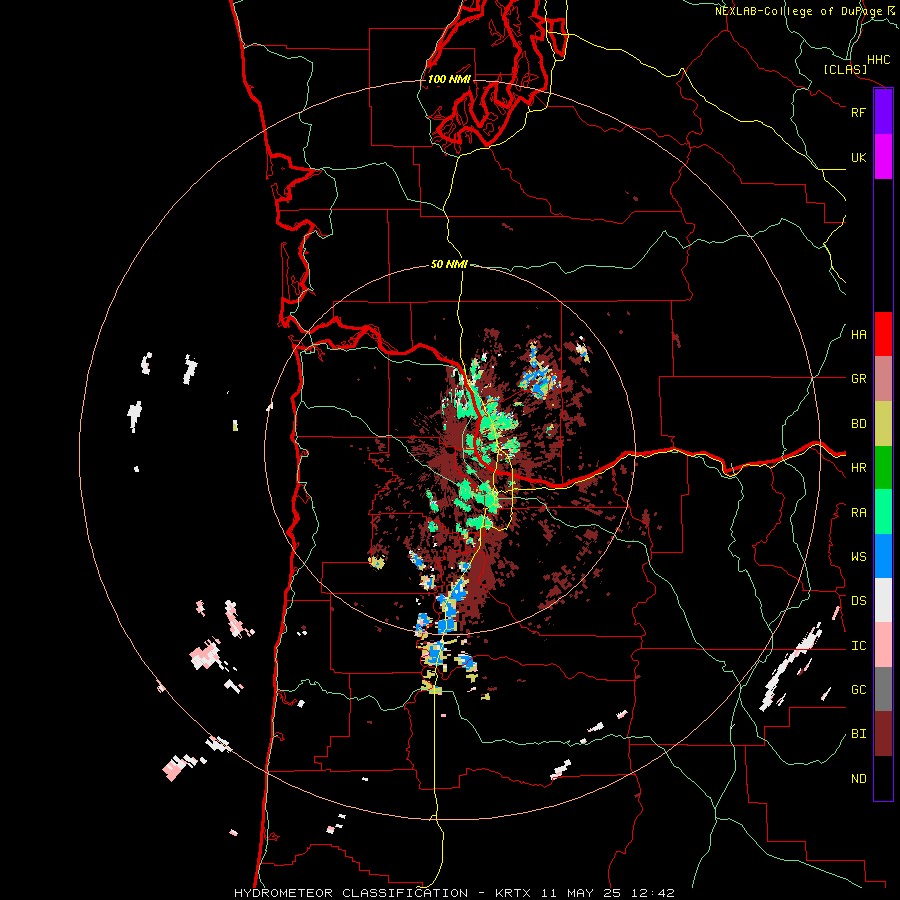Click the purple RF legend color swatch
The image size is (900, 900).
[x=883, y=112]
